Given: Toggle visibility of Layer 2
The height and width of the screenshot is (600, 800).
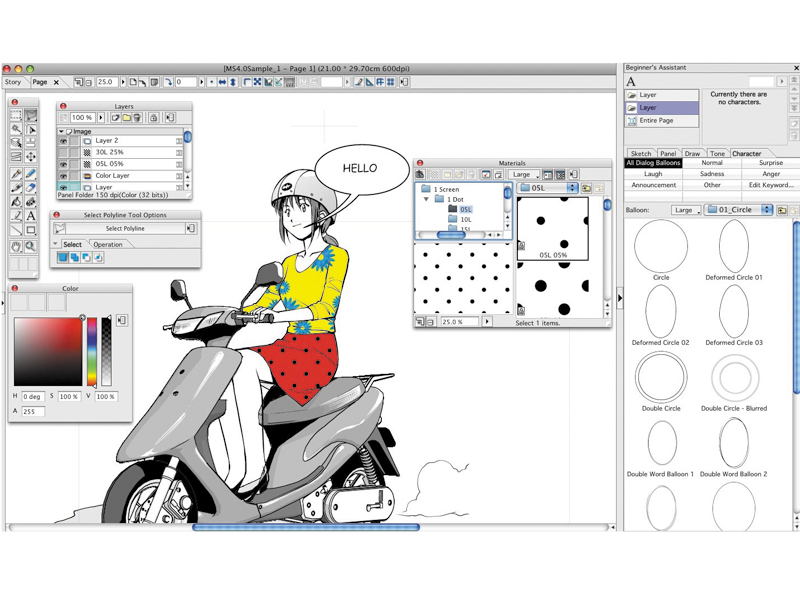Looking at the screenshot, I should tap(63, 141).
